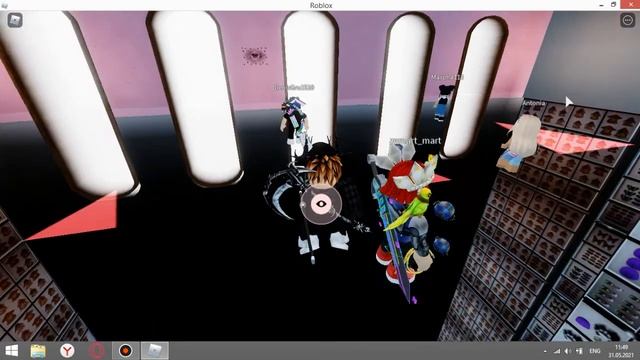Open the volume tray icon
The height and width of the screenshot is (360, 640).
click(568, 351)
